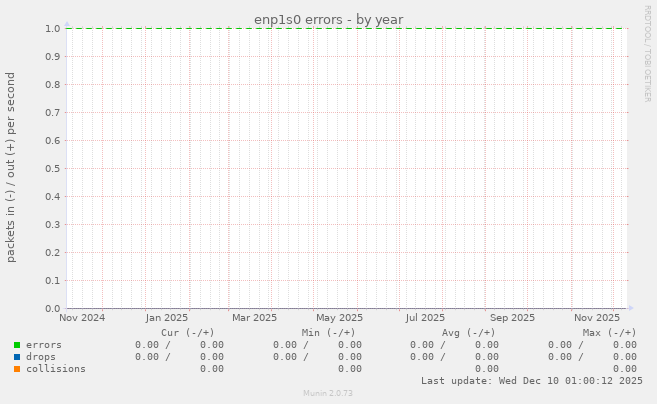Click the collisions Cur value 0.00
Viewport: 657px width, 404px height.
pos(212,369)
